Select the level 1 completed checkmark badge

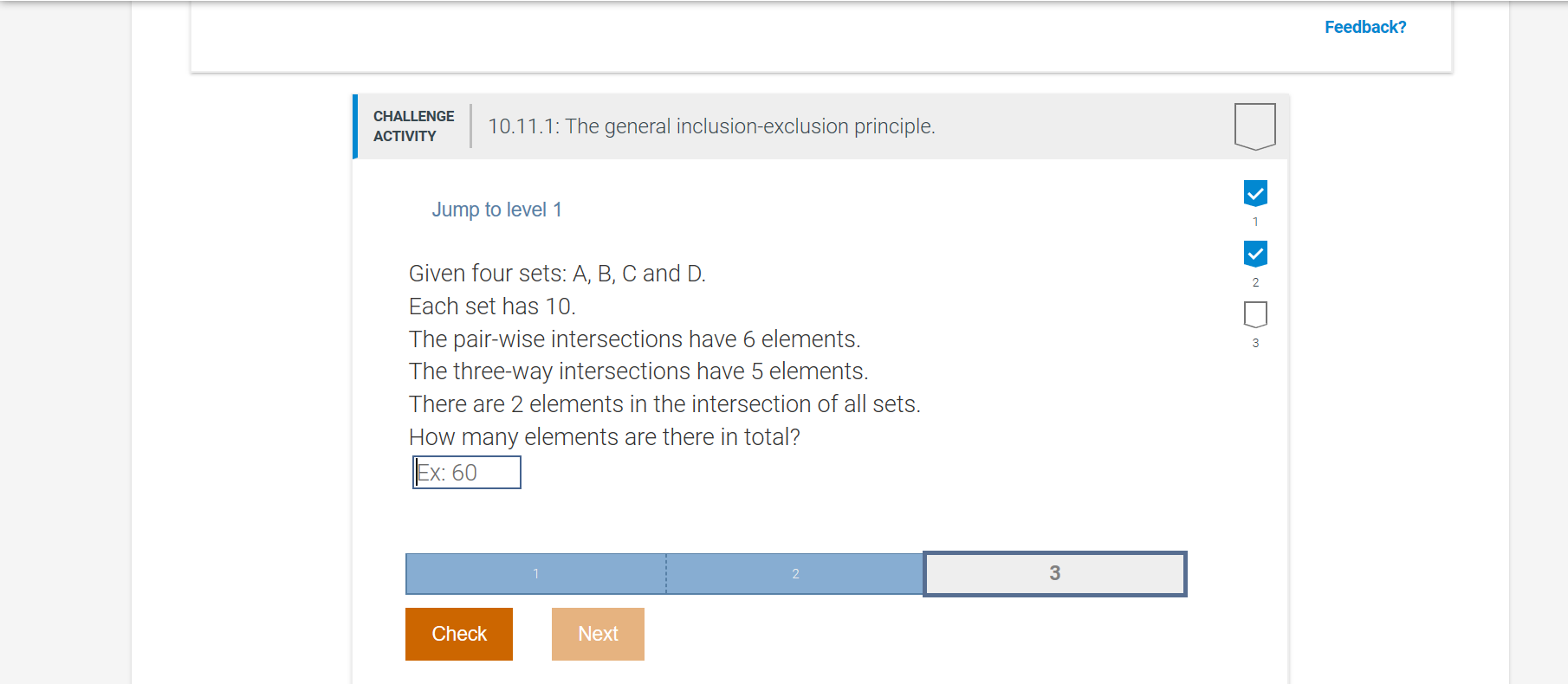click(1255, 193)
